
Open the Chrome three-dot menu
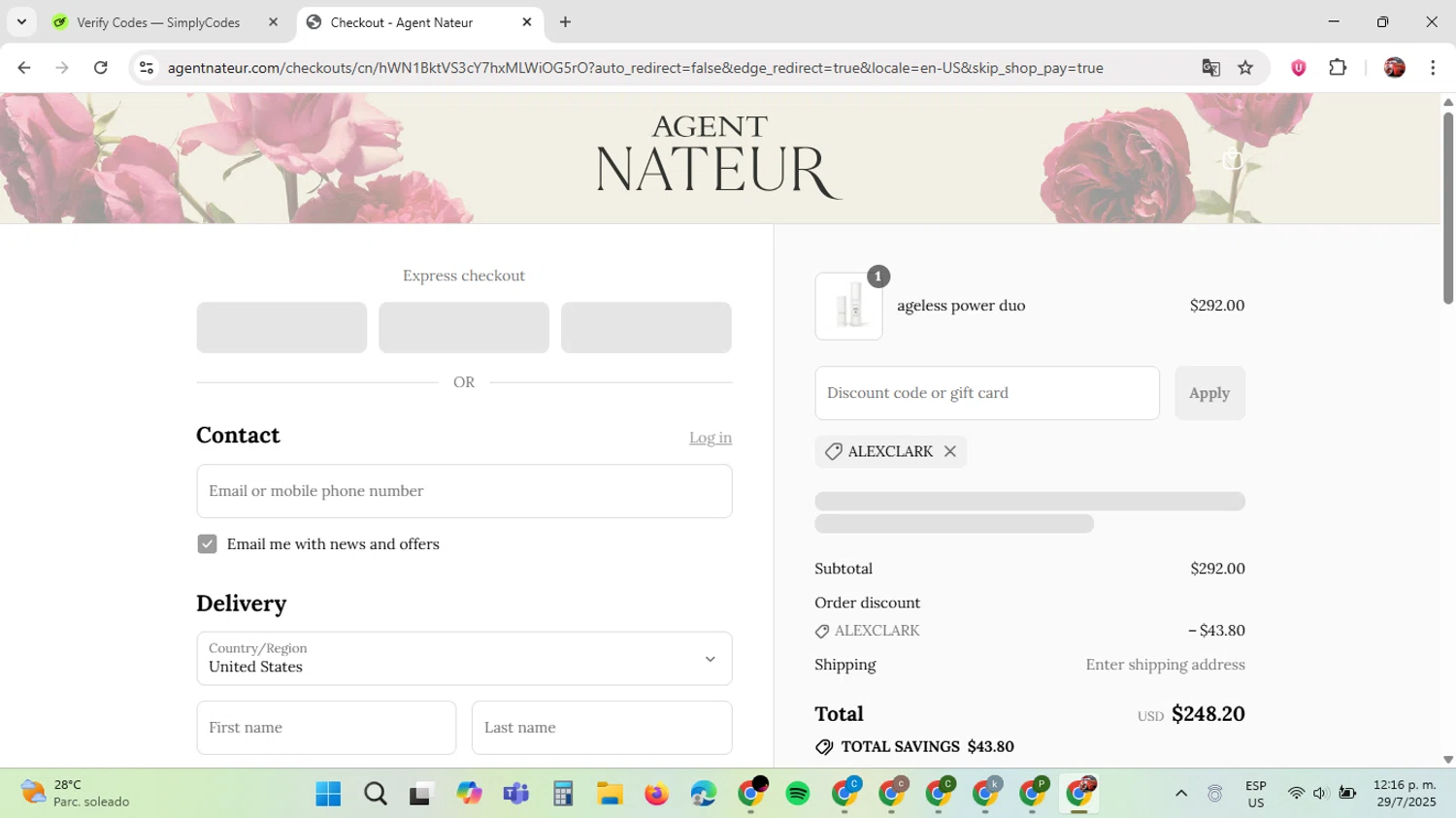tap(1433, 68)
